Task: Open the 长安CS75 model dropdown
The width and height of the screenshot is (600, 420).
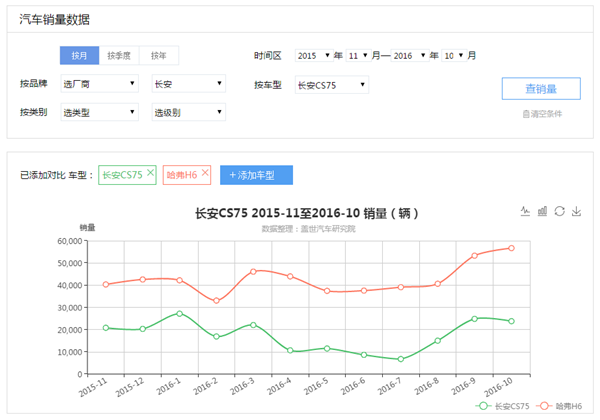Action: [x=332, y=85]
